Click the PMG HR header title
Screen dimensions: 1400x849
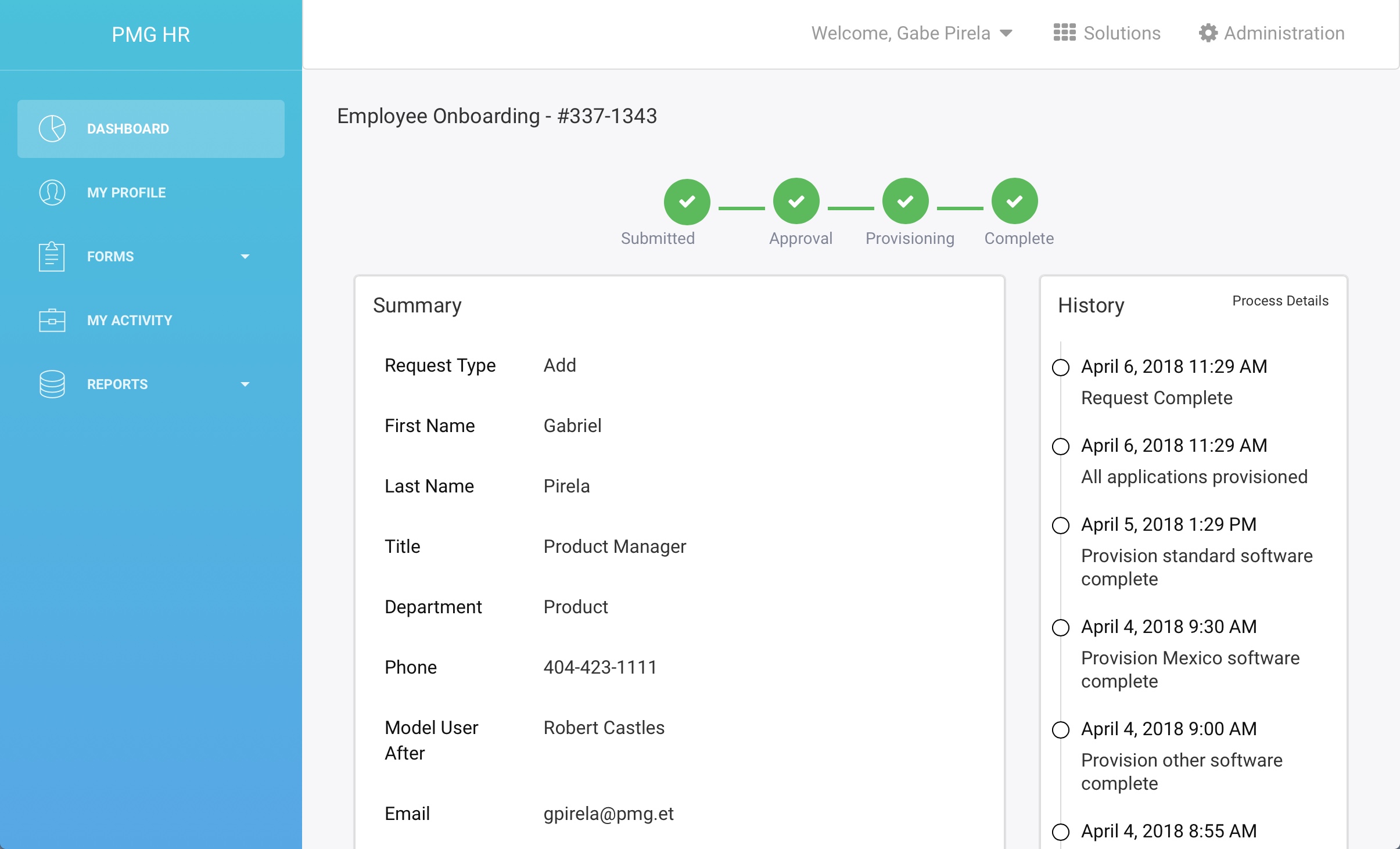coord(151,34)
